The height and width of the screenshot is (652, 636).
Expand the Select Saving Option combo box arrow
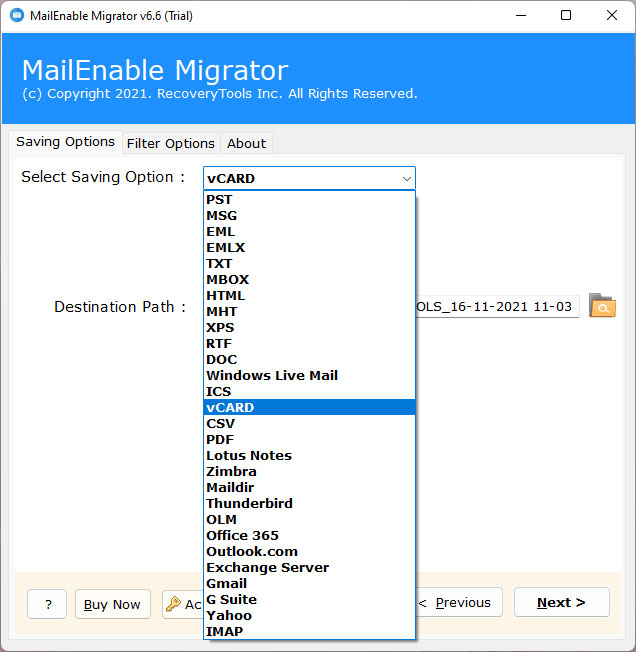coord(407,178)
